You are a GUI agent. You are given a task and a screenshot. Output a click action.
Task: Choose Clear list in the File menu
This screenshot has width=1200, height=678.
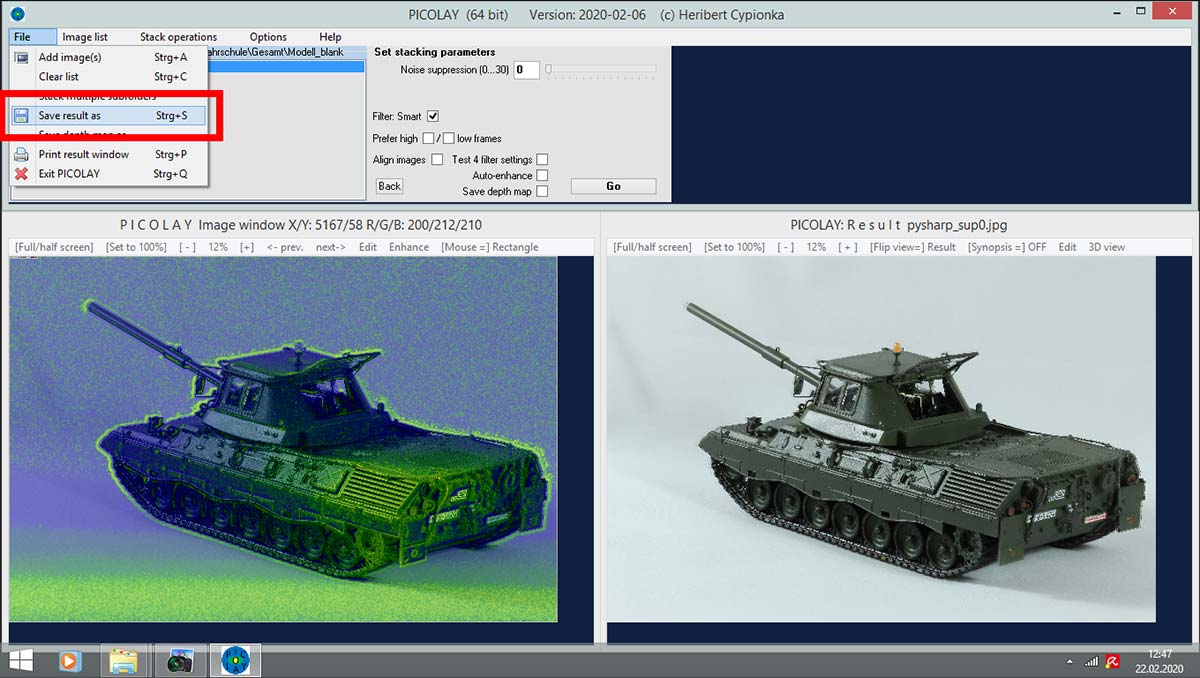[x=108, y=76]
